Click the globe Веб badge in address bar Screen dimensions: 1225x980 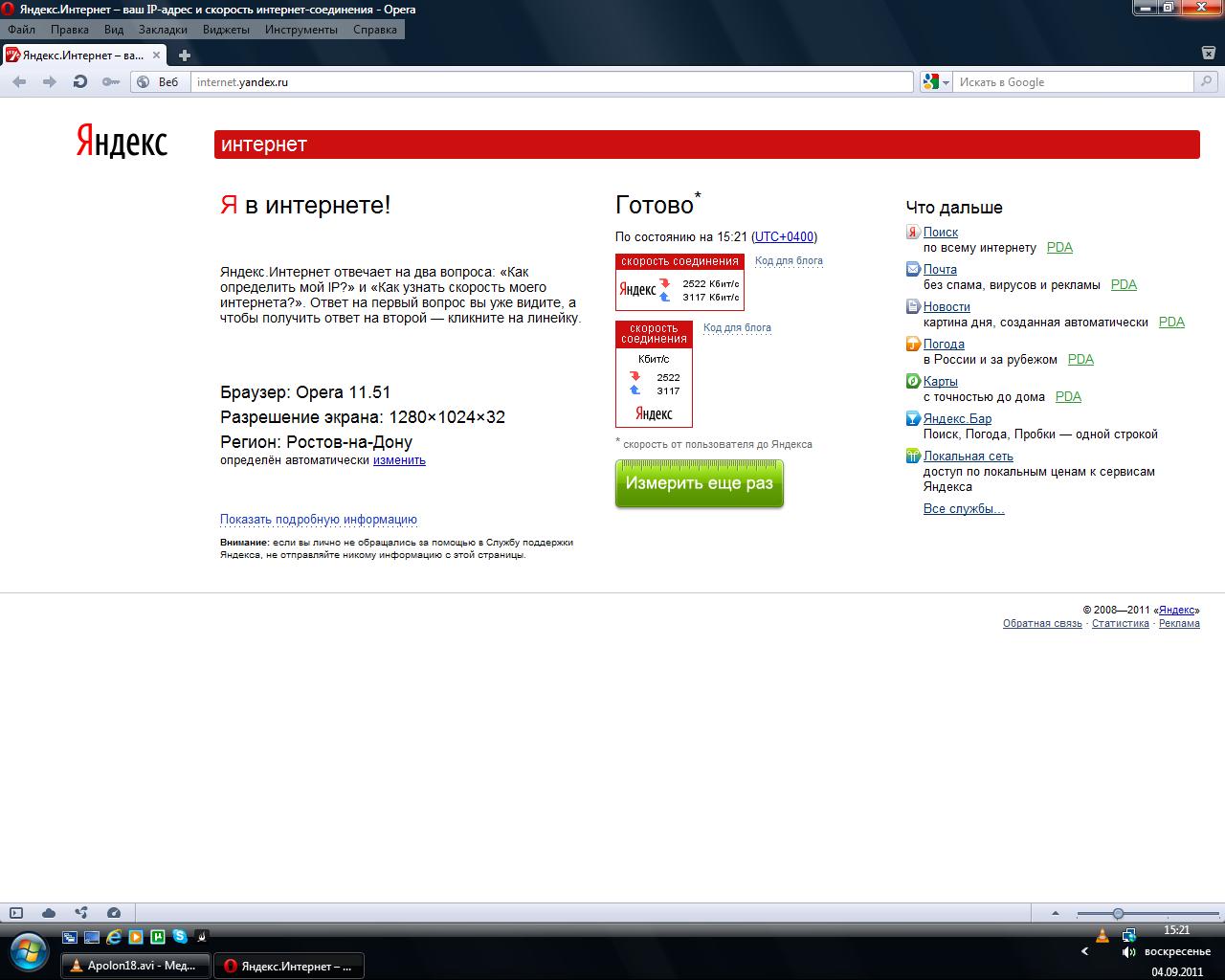pyautogui.click(x=158, y=82)
